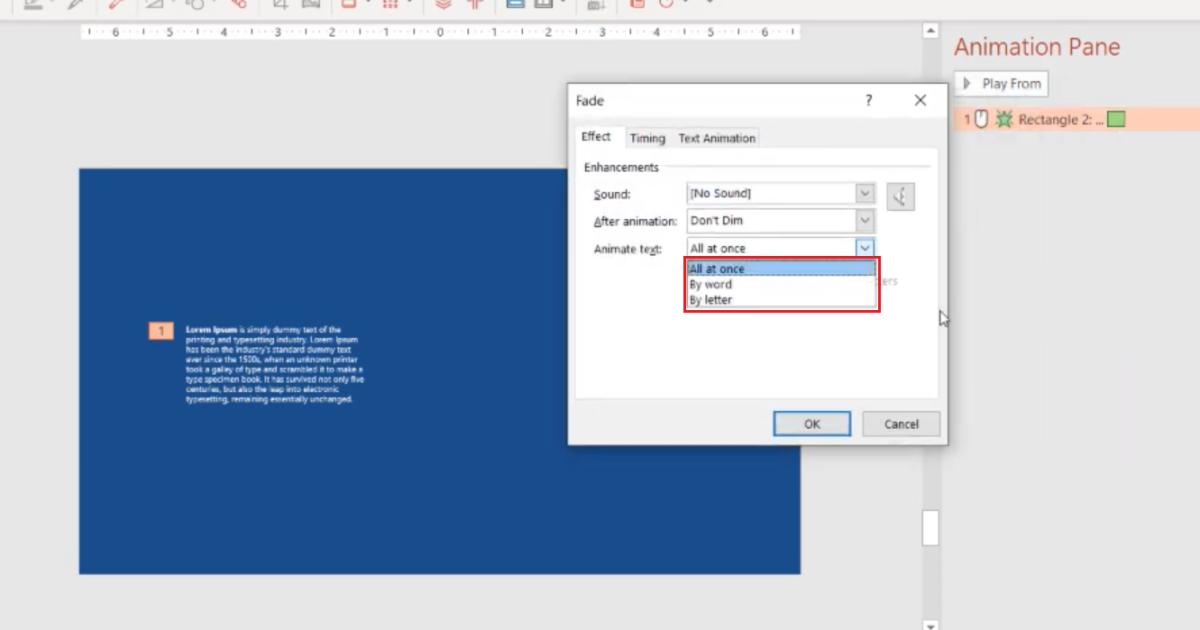Click the mouse-click trigger icon on animation item 1
Image resolution: width=1200 pixels, height=630 pixels.
pyautogui.click(x=981, y=118)
